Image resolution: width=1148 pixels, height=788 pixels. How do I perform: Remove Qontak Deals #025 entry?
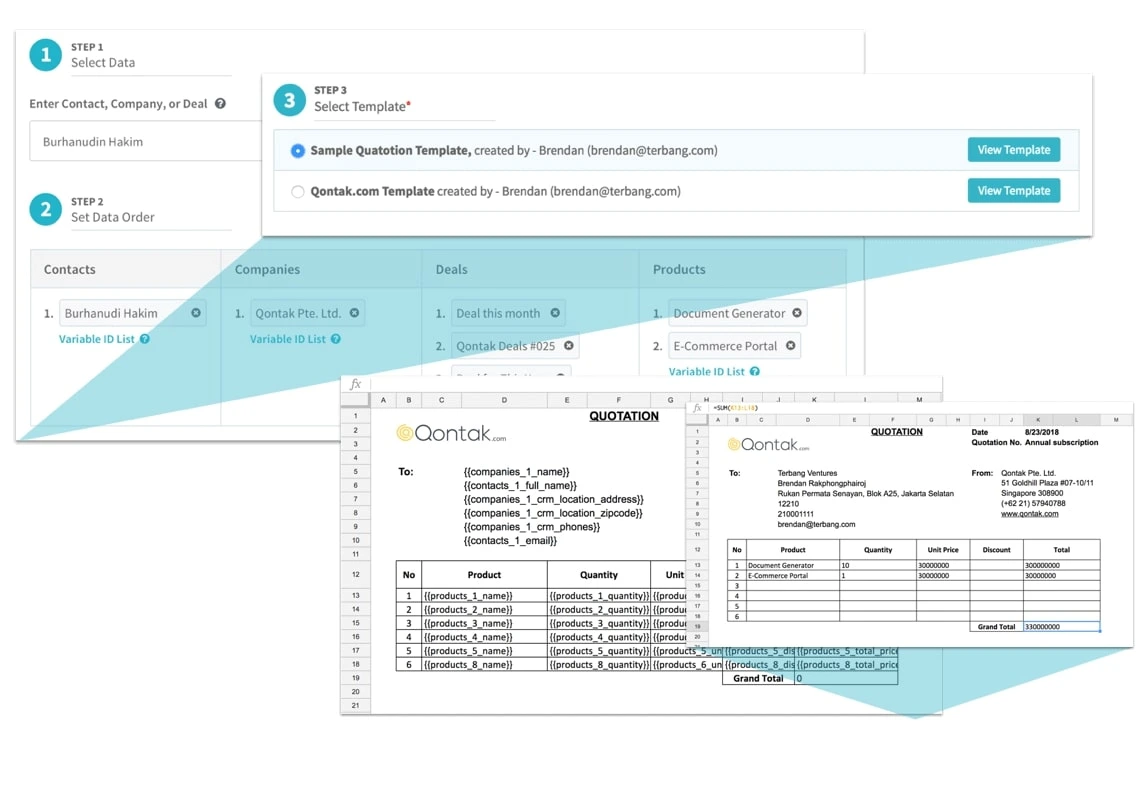[x=569, y=346]
